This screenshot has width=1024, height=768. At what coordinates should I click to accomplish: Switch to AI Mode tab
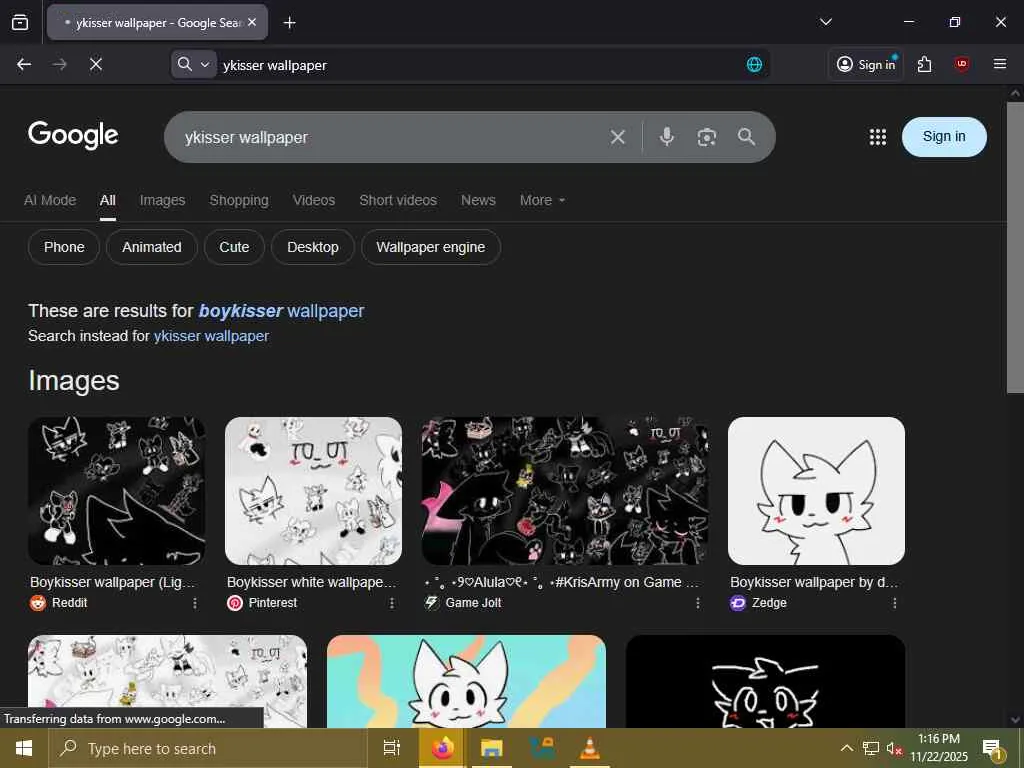pyautogui.click(x=50, y=200)
